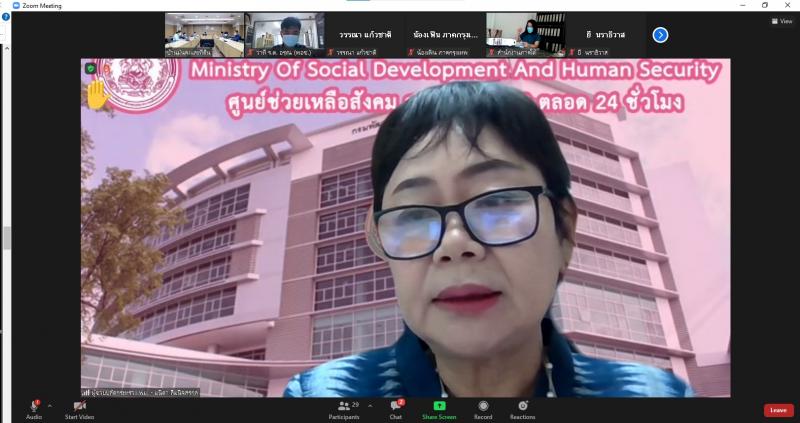The height and width of the screenshot is (423, 800).
Task: Select the ยี นราธิวาส participant tile
Action: click(x=606, y=35)
